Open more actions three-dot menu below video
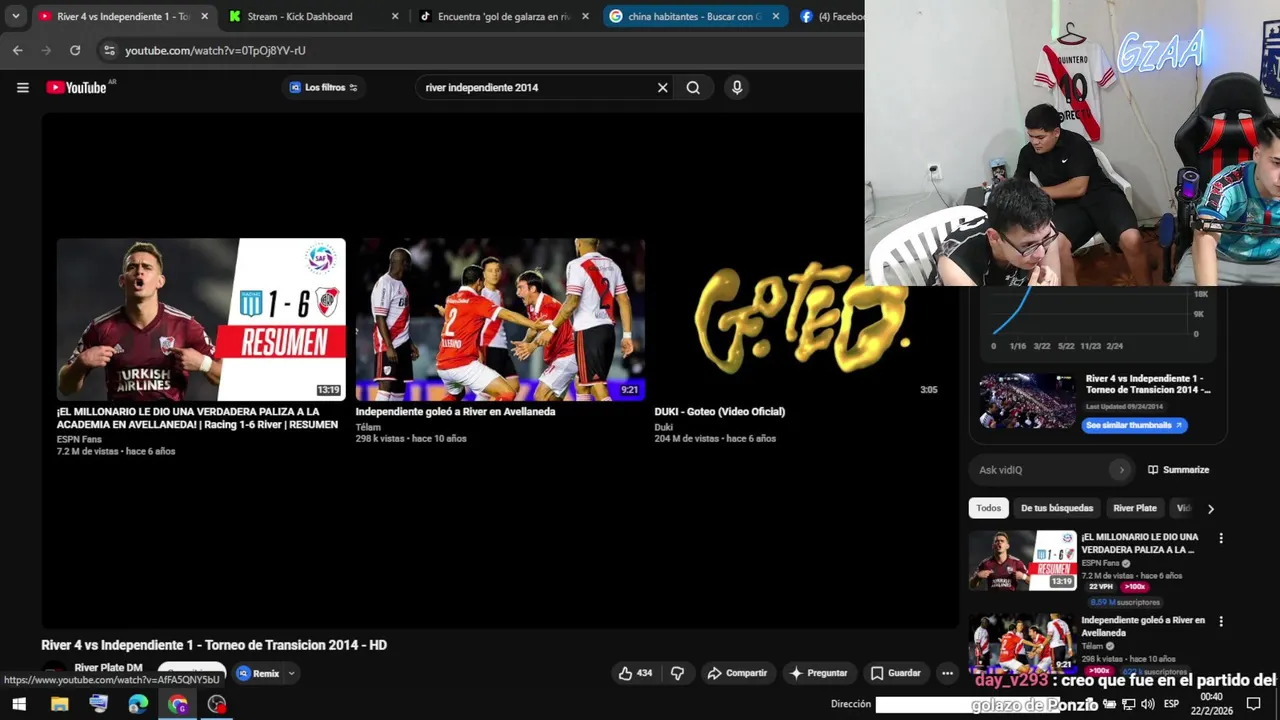The width and height of the screenshot is (1280, 720). 947,673
